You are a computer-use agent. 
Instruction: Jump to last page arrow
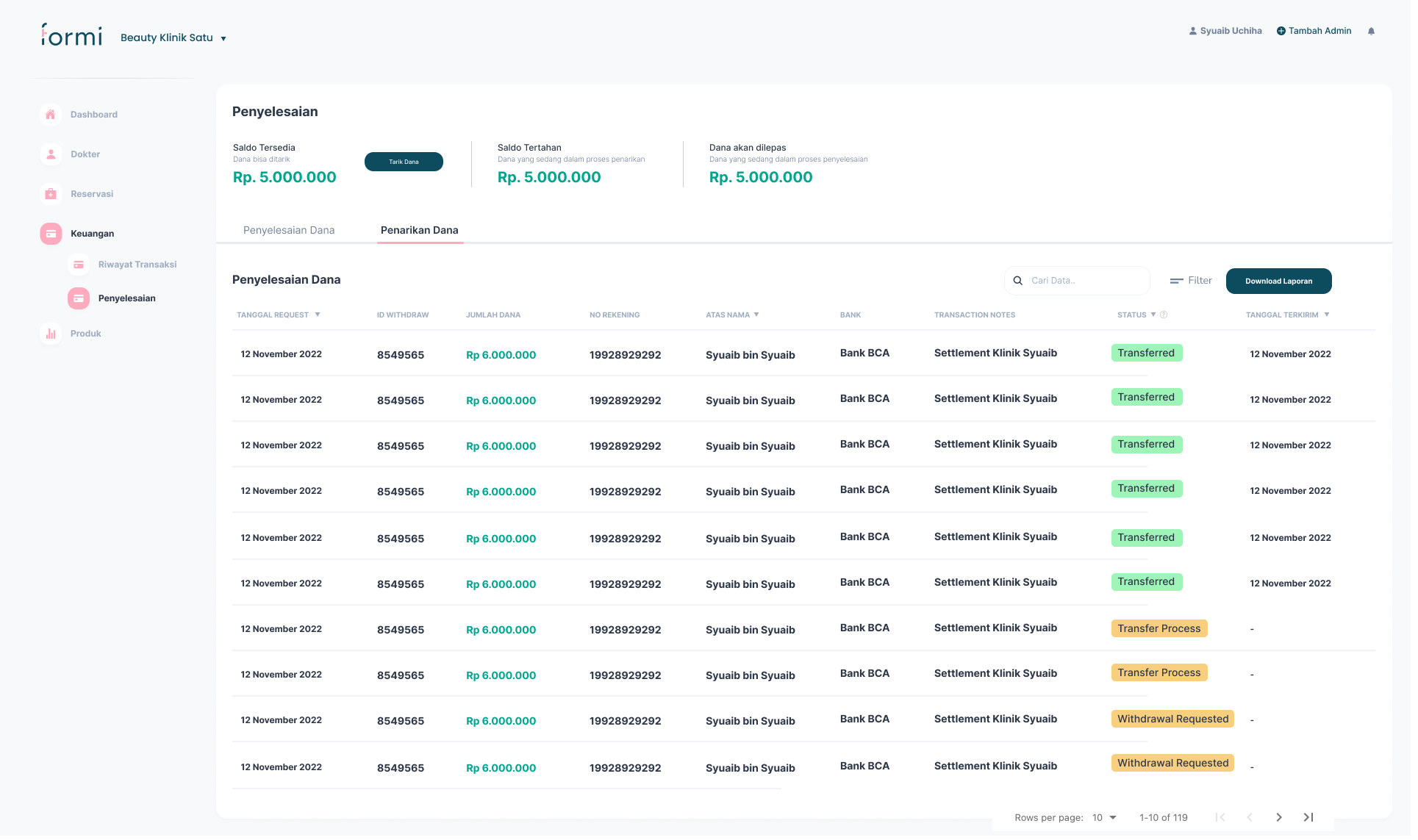(x=1308, y=817)
